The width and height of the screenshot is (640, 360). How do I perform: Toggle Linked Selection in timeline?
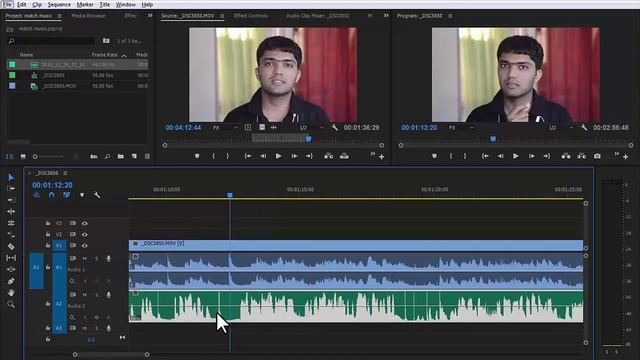pyautogui.click(x=67, y=195)
